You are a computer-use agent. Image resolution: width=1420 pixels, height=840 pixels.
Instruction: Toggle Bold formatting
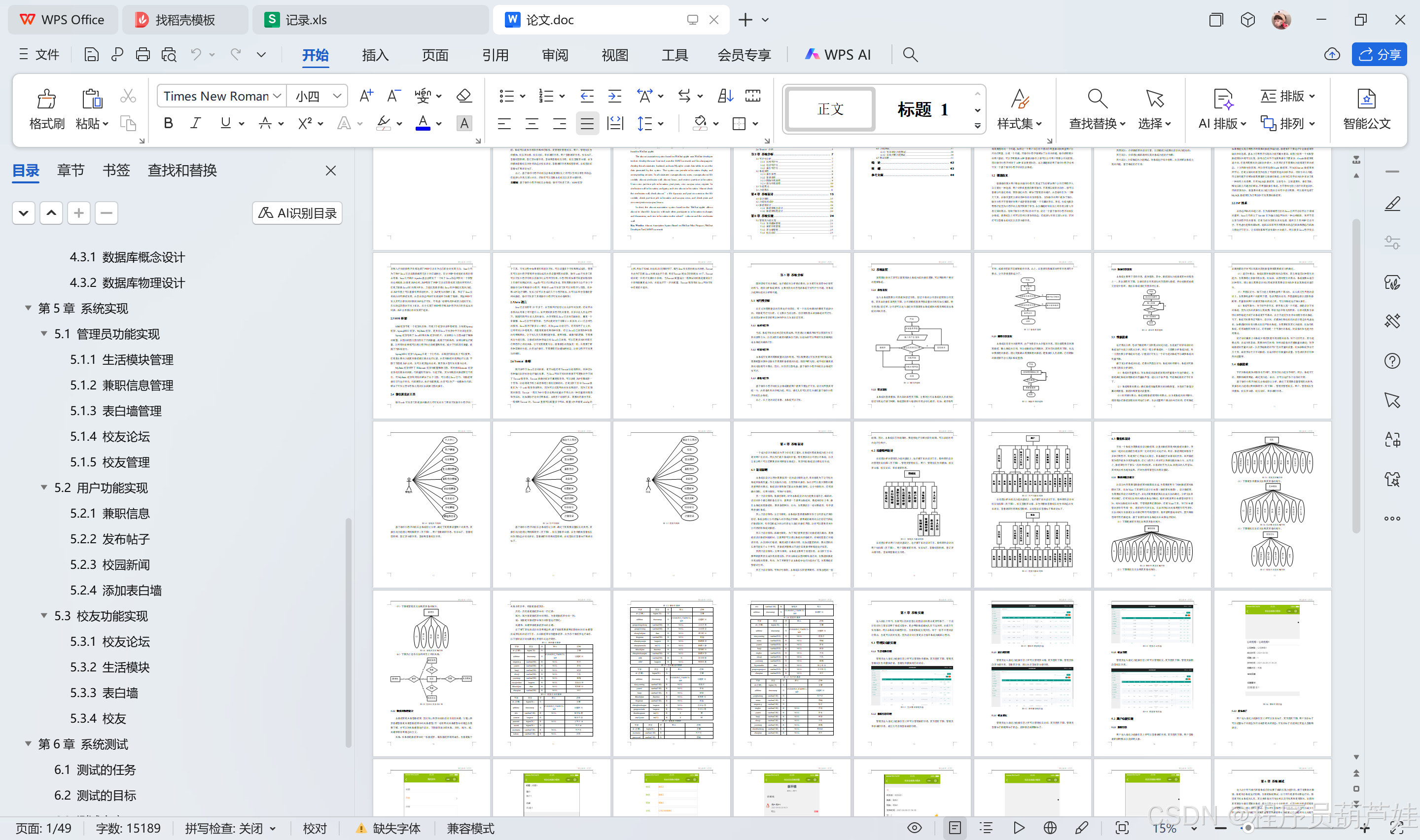168,123
